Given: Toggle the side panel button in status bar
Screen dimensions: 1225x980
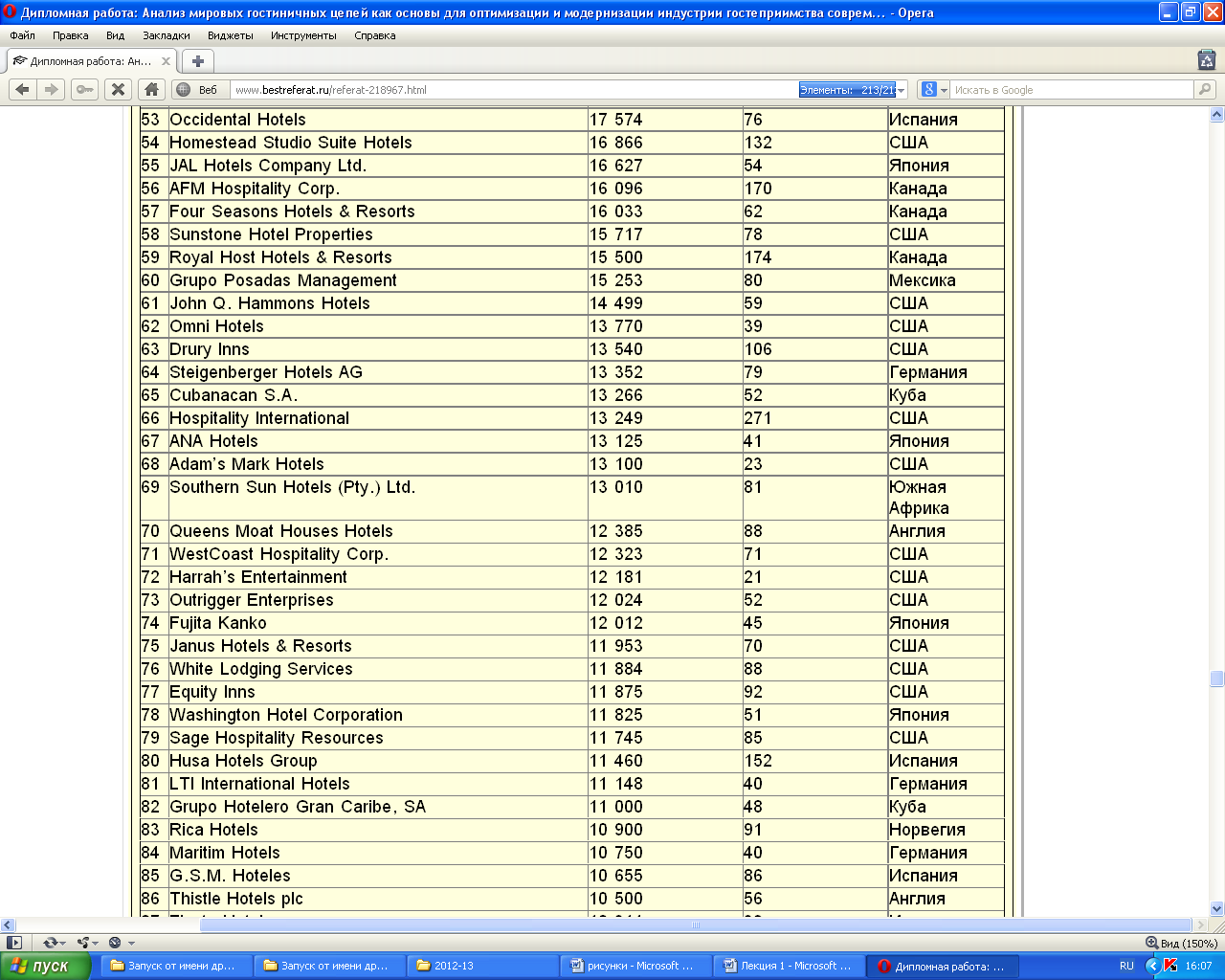Looking at the screenshot, I should click(x=13, y=943).
